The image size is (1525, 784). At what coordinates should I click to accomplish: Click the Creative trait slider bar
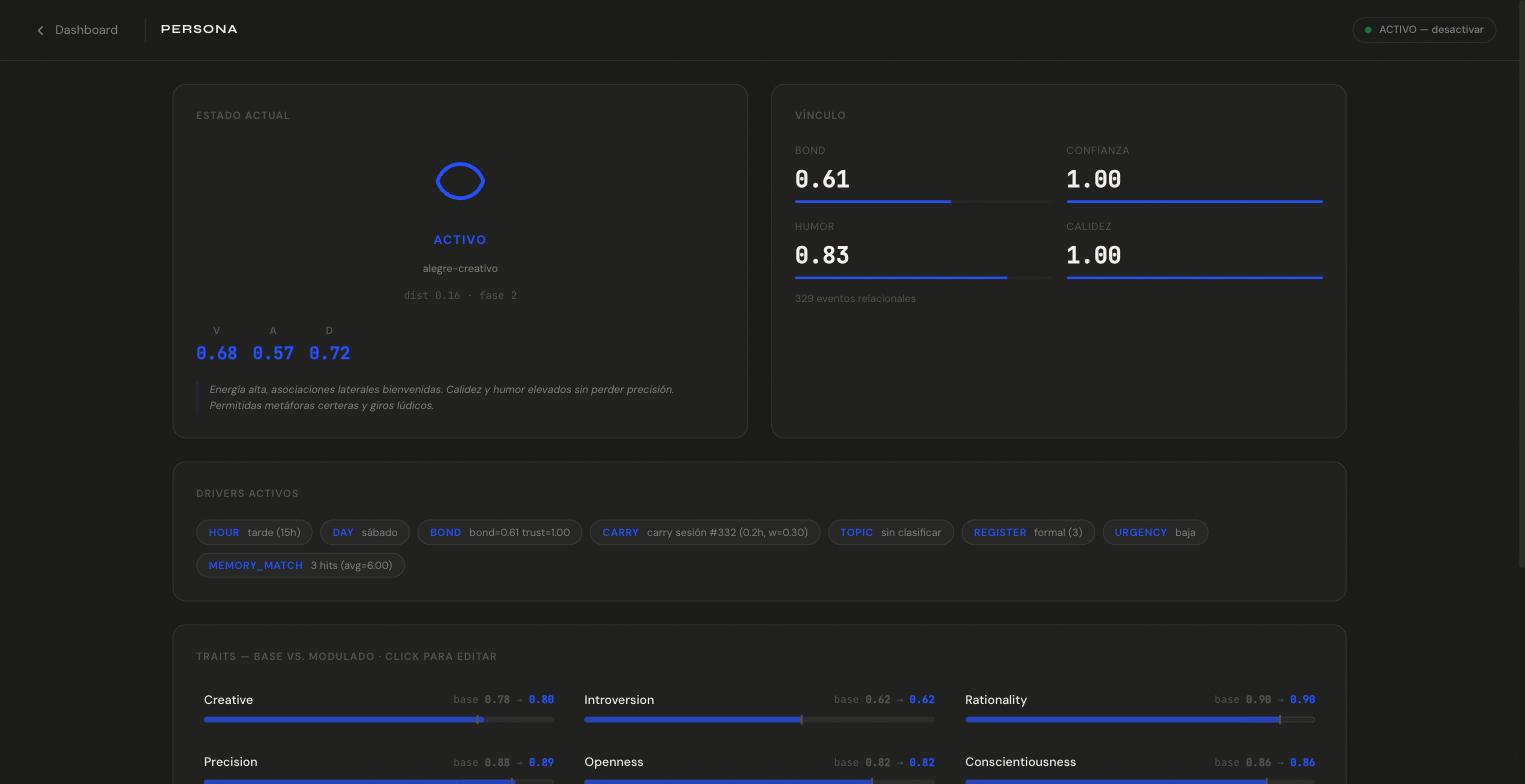379,719
